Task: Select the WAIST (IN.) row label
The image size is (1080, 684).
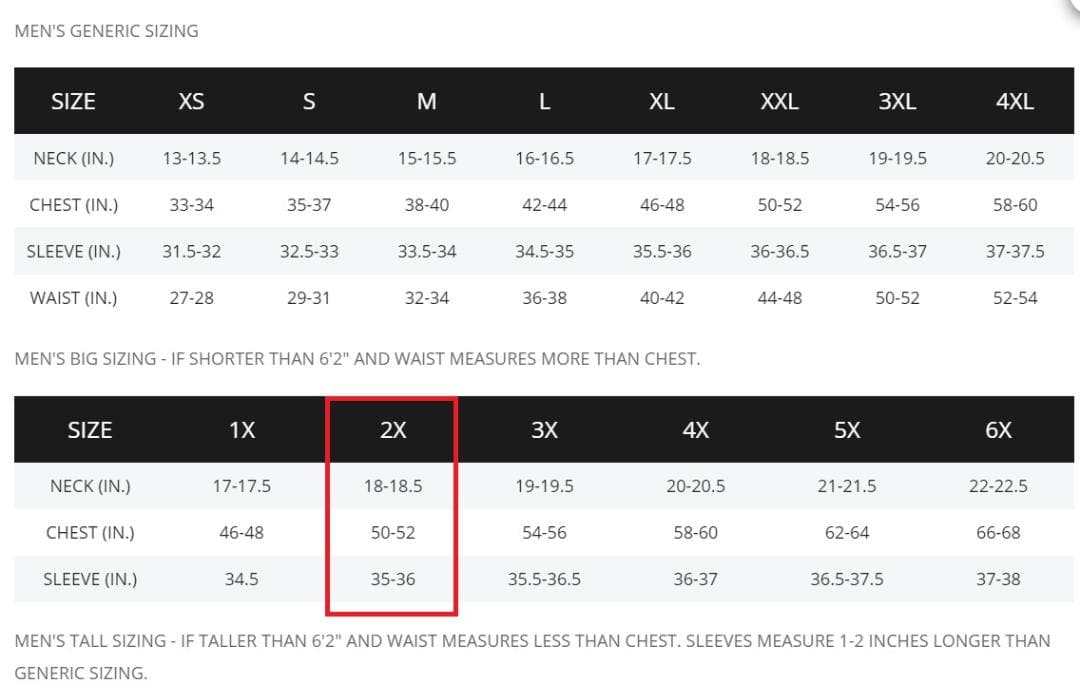Action: pos(73,298)
